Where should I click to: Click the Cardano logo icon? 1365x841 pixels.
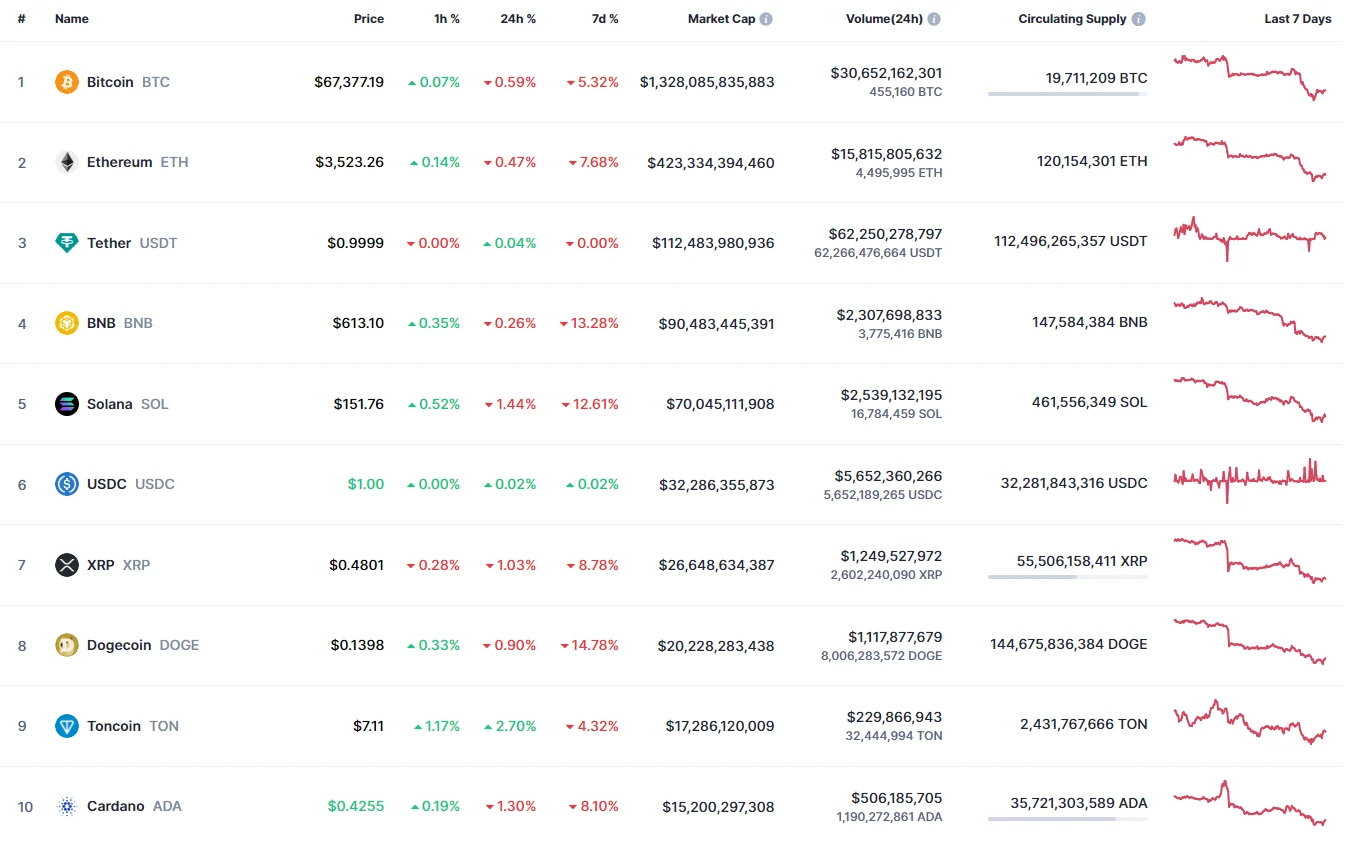[x=67, y=806]
